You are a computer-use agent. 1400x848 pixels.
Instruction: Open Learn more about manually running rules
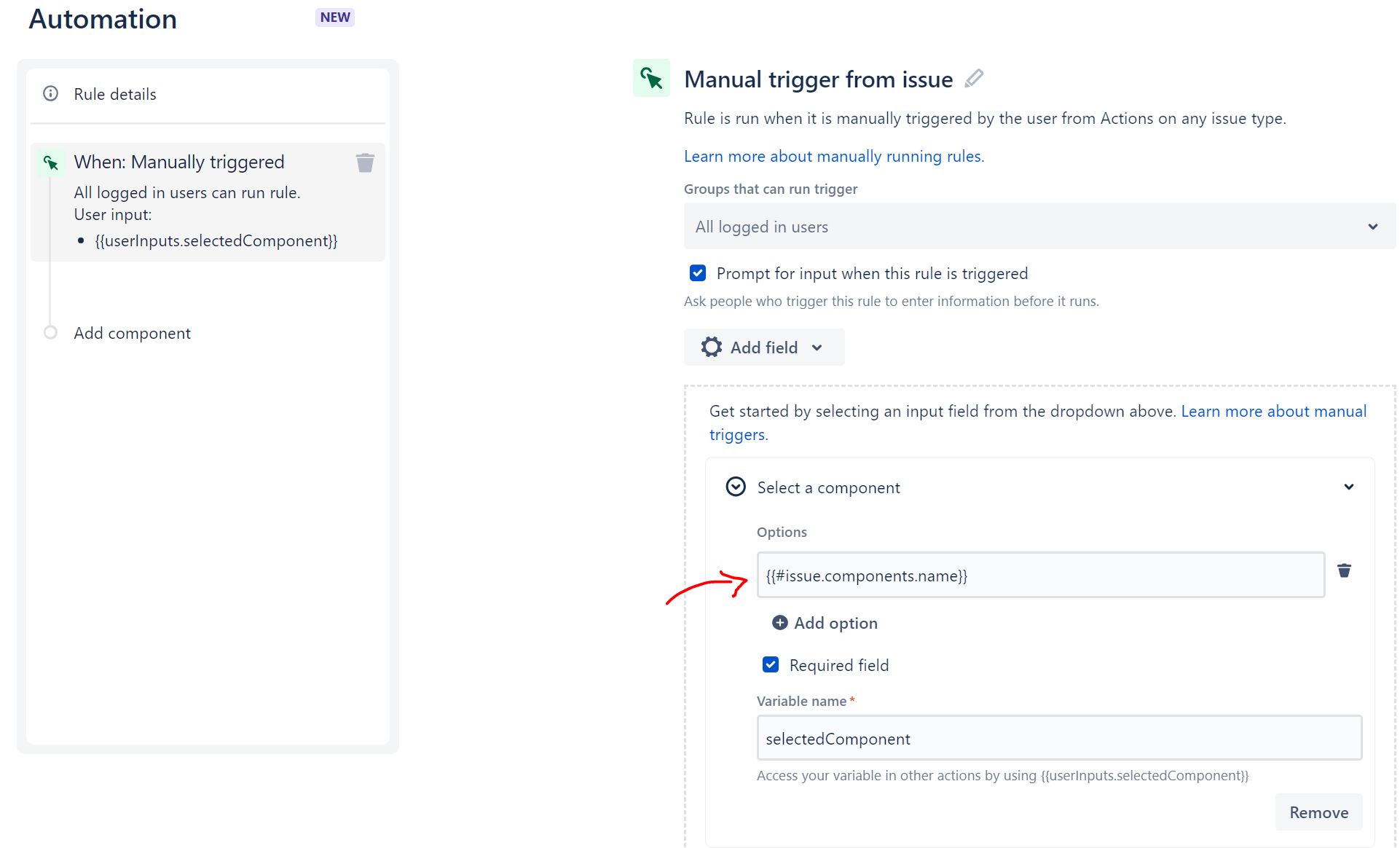pyautogui.click(x=833, y=156)
